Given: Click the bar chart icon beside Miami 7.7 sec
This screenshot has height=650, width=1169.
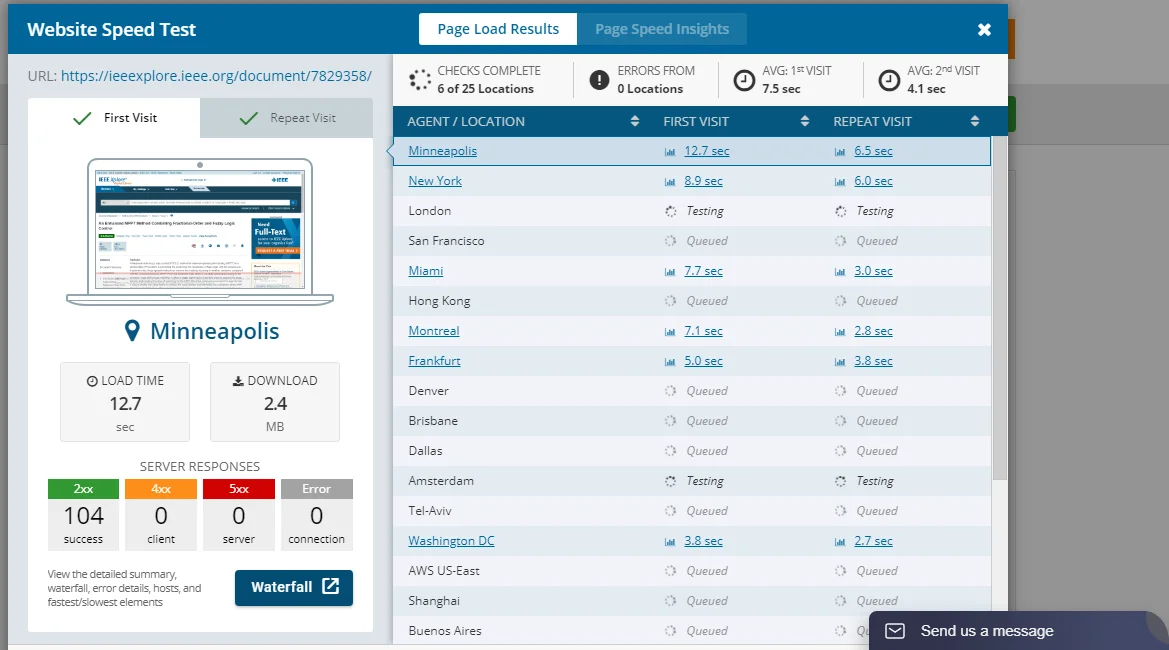Looking at the screenshot, I should click(x=670, y=272).
